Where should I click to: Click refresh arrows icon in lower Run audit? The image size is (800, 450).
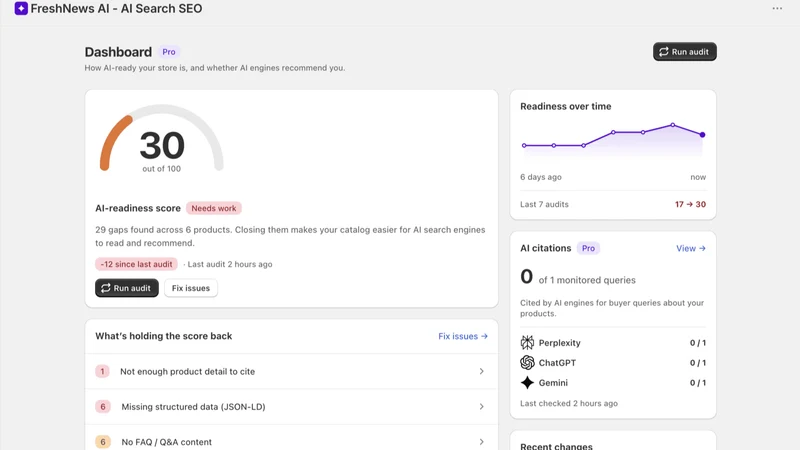106,288
